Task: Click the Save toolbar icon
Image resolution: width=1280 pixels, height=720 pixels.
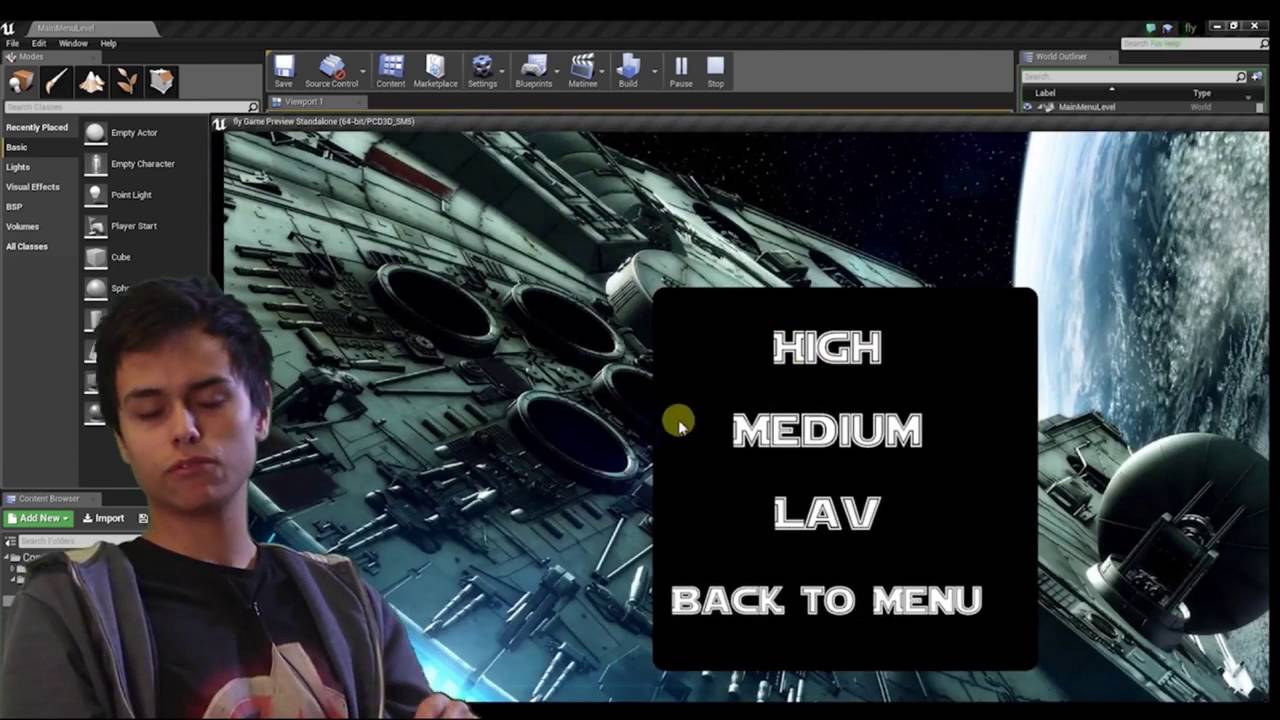Action: [284, 67]
